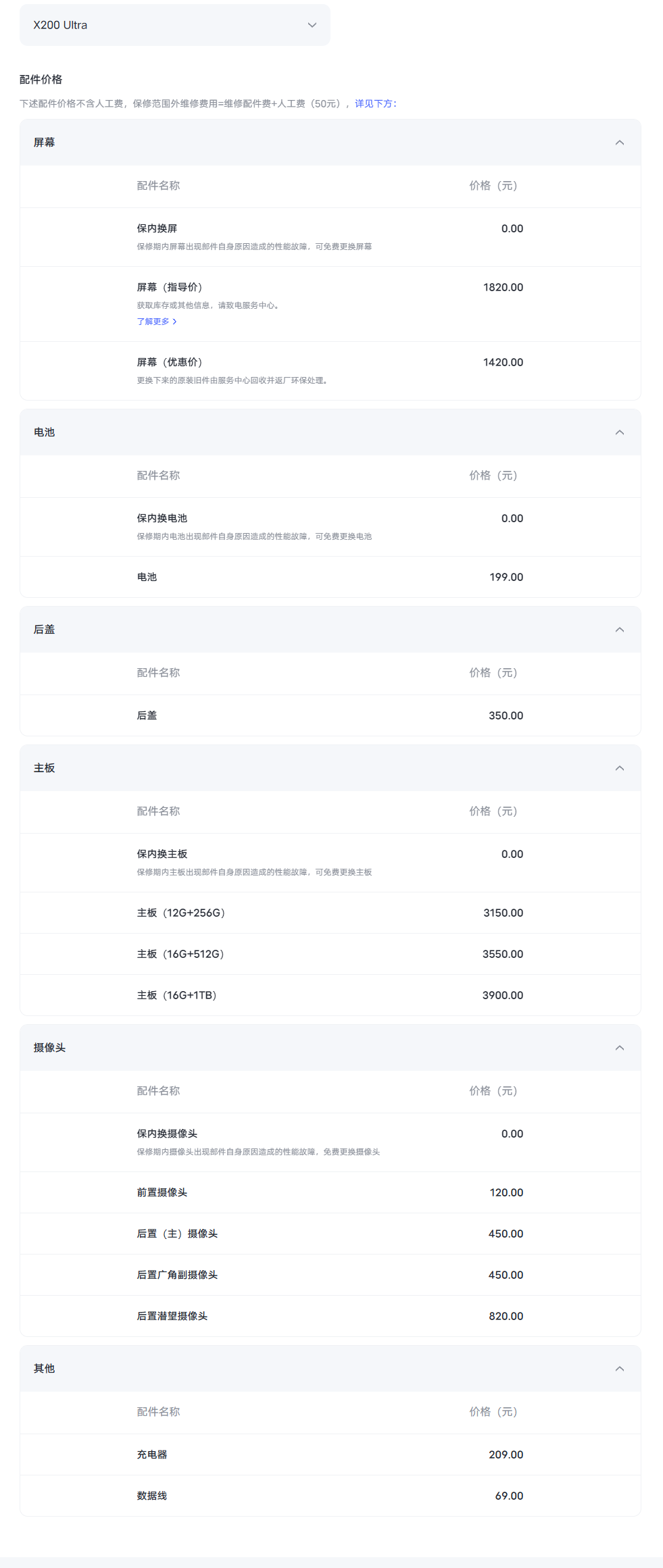Click the 保内换电池 row

coord(330,526)
